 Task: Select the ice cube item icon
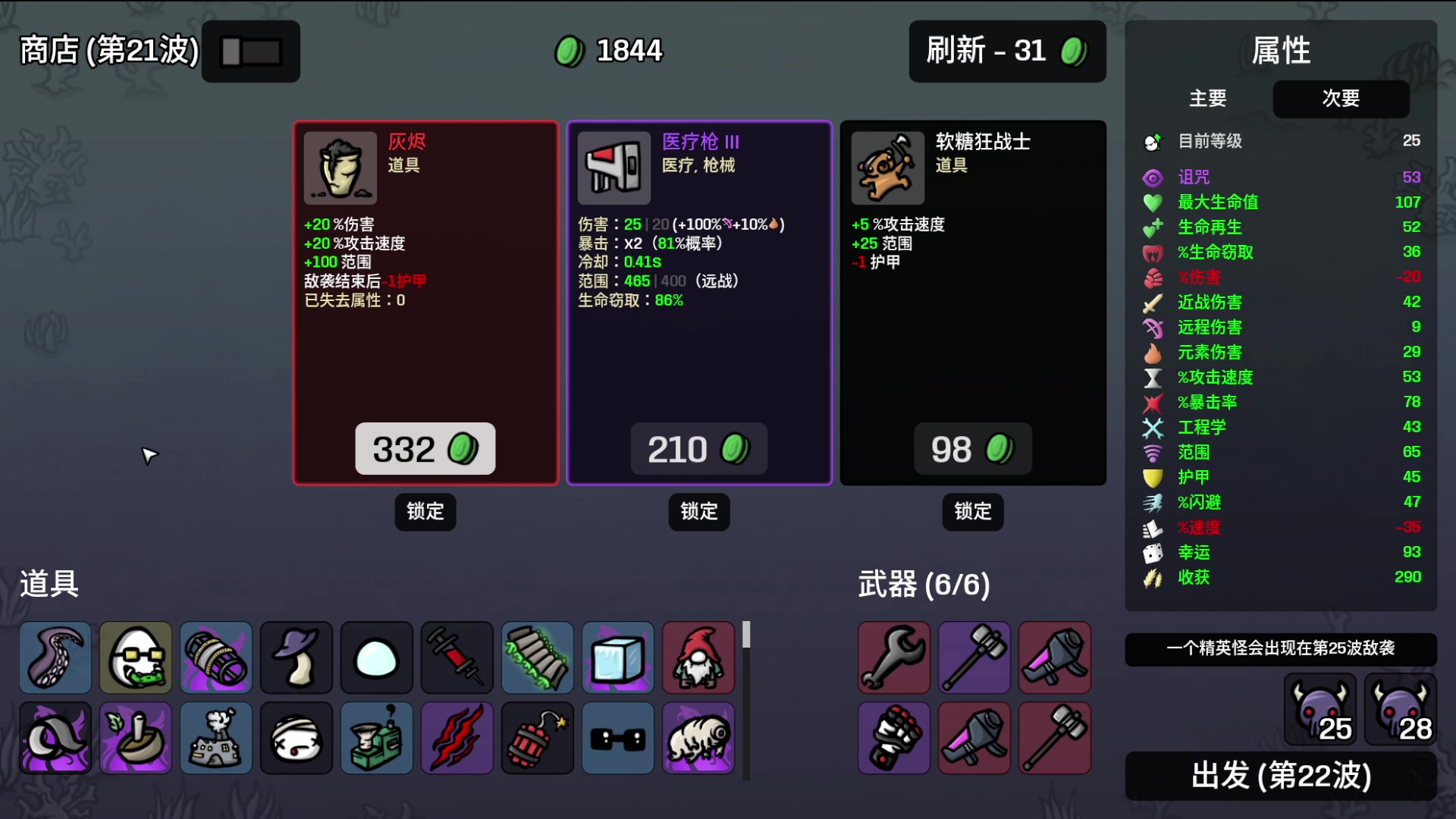click(x=618, y=657)
